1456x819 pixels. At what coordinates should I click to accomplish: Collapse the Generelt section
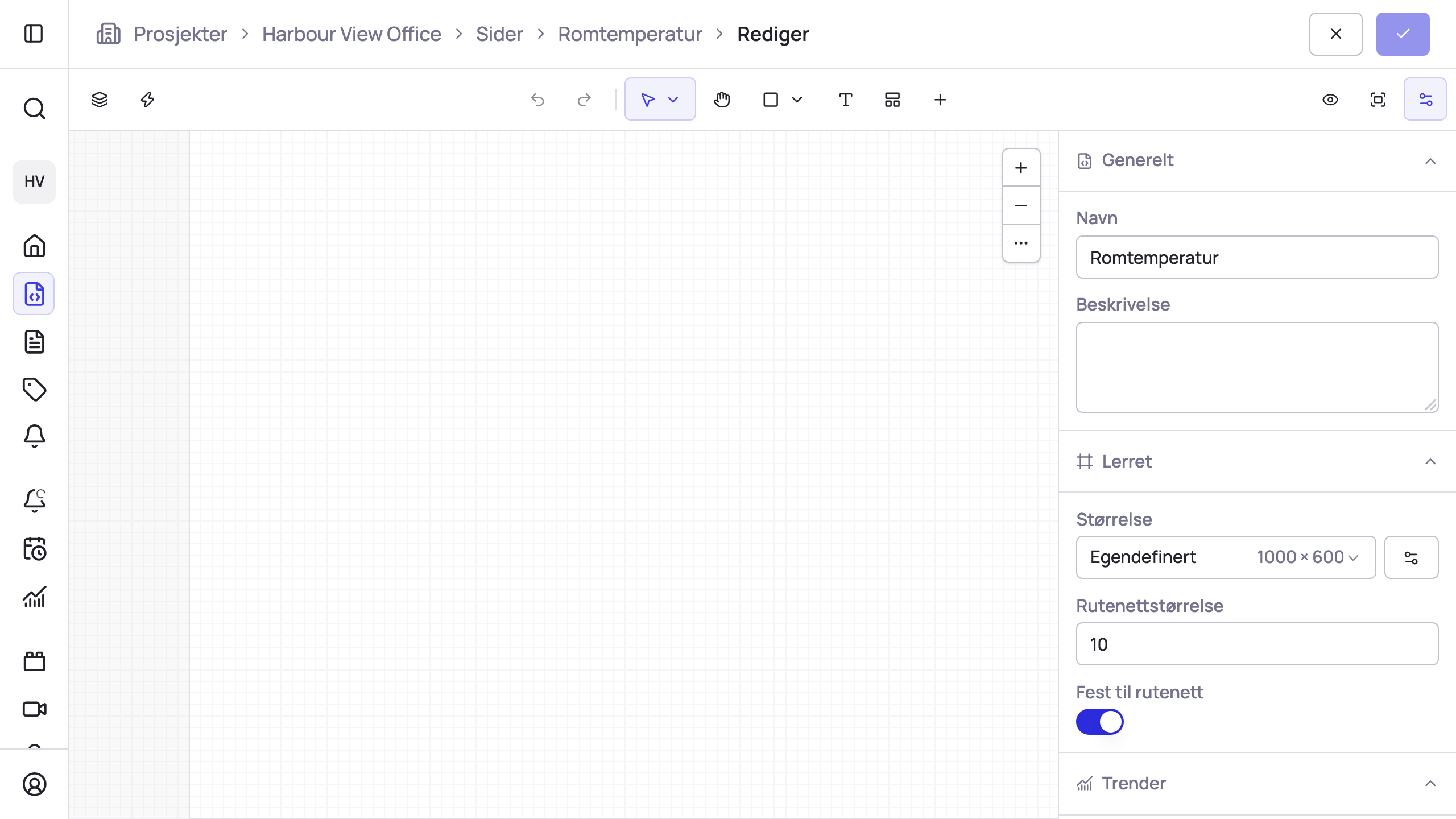pos(1430,161)
